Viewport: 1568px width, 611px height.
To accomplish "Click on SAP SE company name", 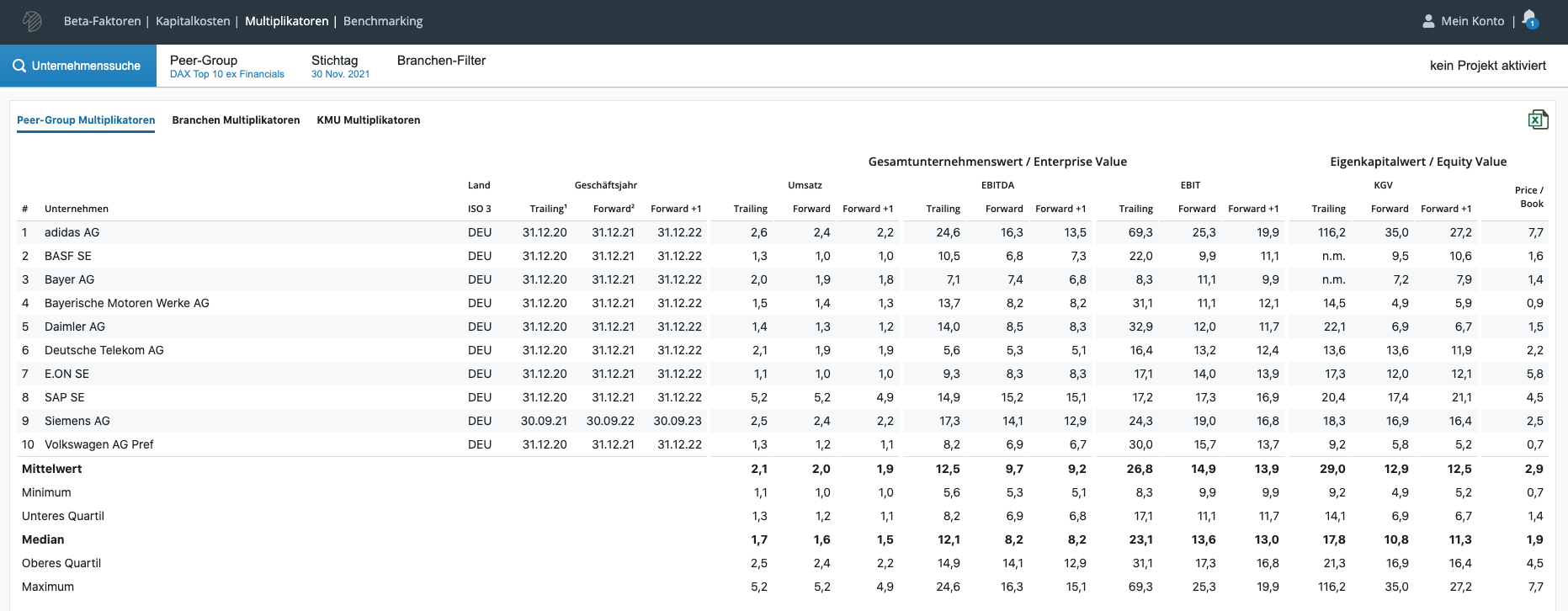I will point(64,397).
